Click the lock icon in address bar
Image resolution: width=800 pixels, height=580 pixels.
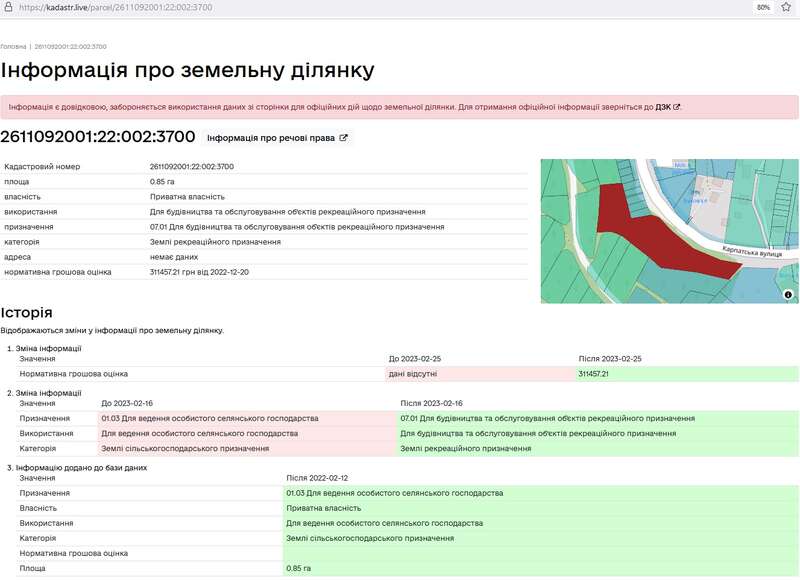click(7, 7)
